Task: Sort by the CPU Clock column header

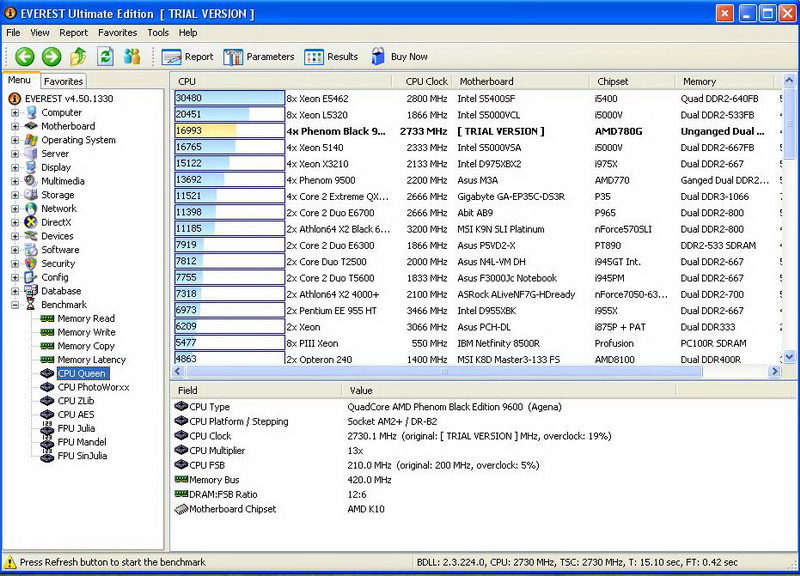Action: (422, 81)
